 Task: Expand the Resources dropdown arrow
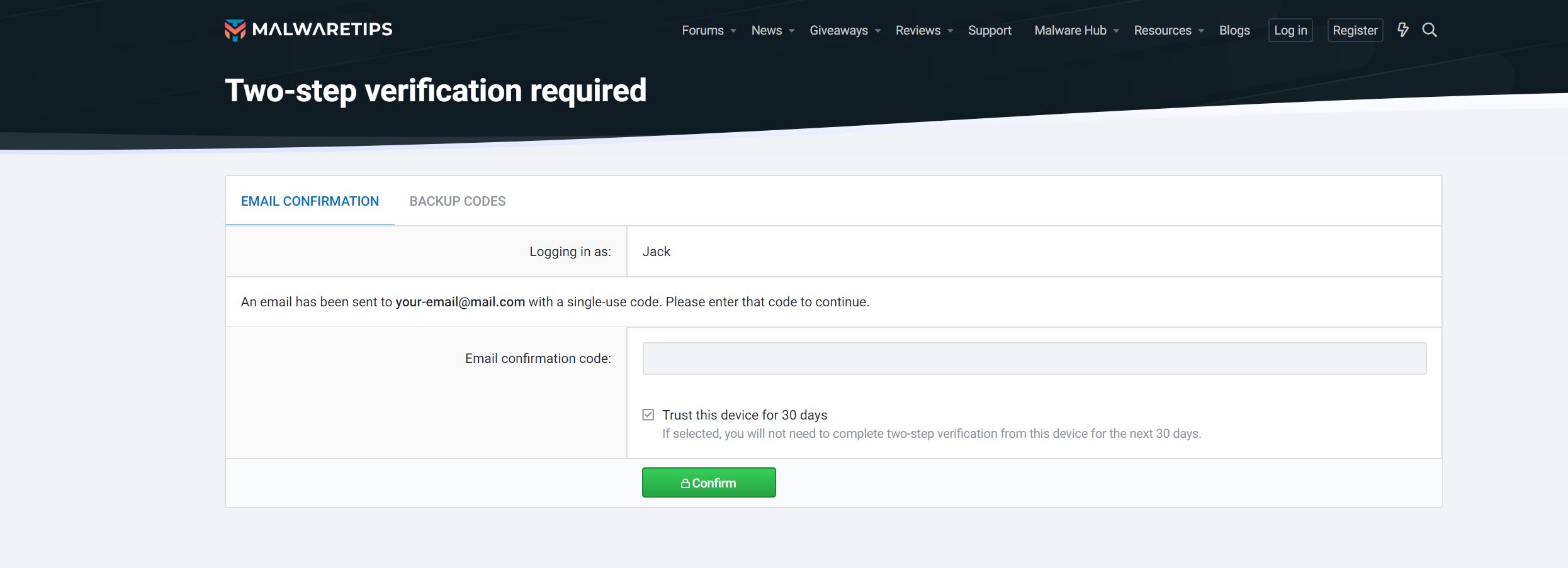[x=1201, y=31]
